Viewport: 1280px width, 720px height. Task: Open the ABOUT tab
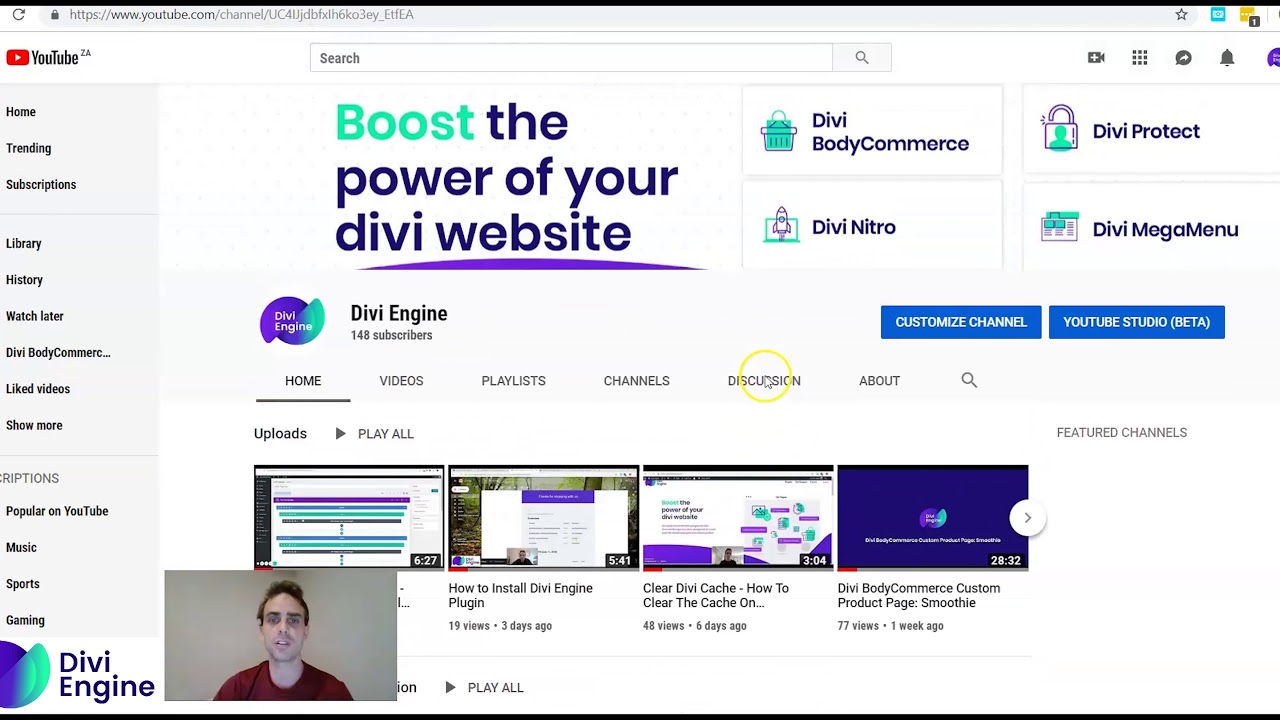(x=879, y=381)
